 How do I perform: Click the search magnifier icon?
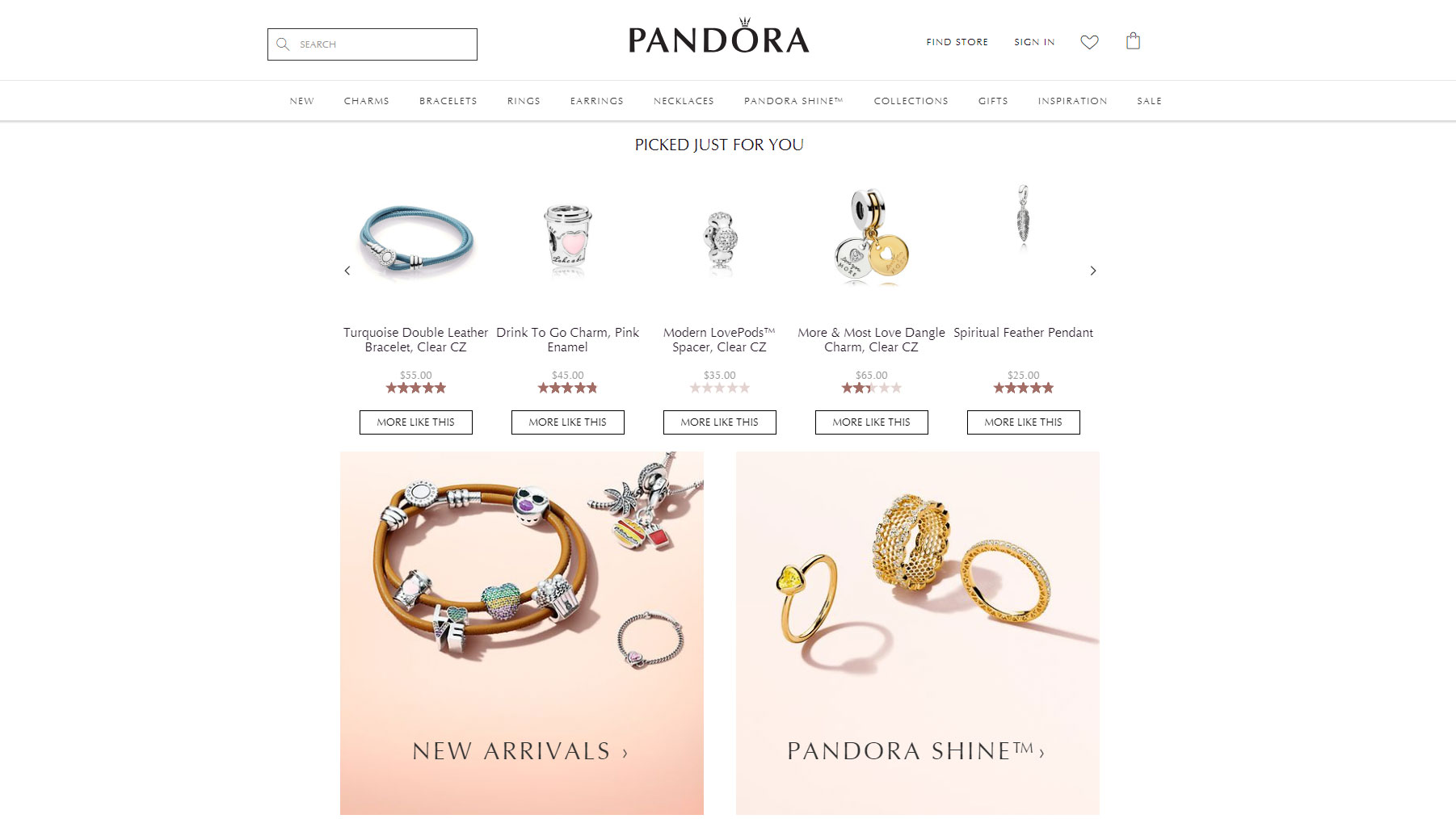point(283,44)
